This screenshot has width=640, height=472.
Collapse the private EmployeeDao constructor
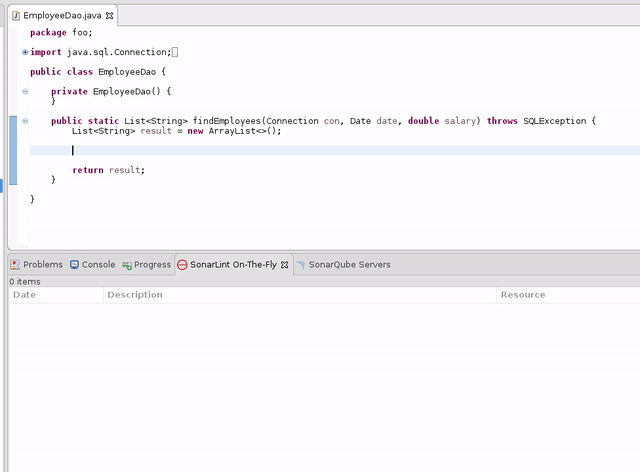click(25, 91)
